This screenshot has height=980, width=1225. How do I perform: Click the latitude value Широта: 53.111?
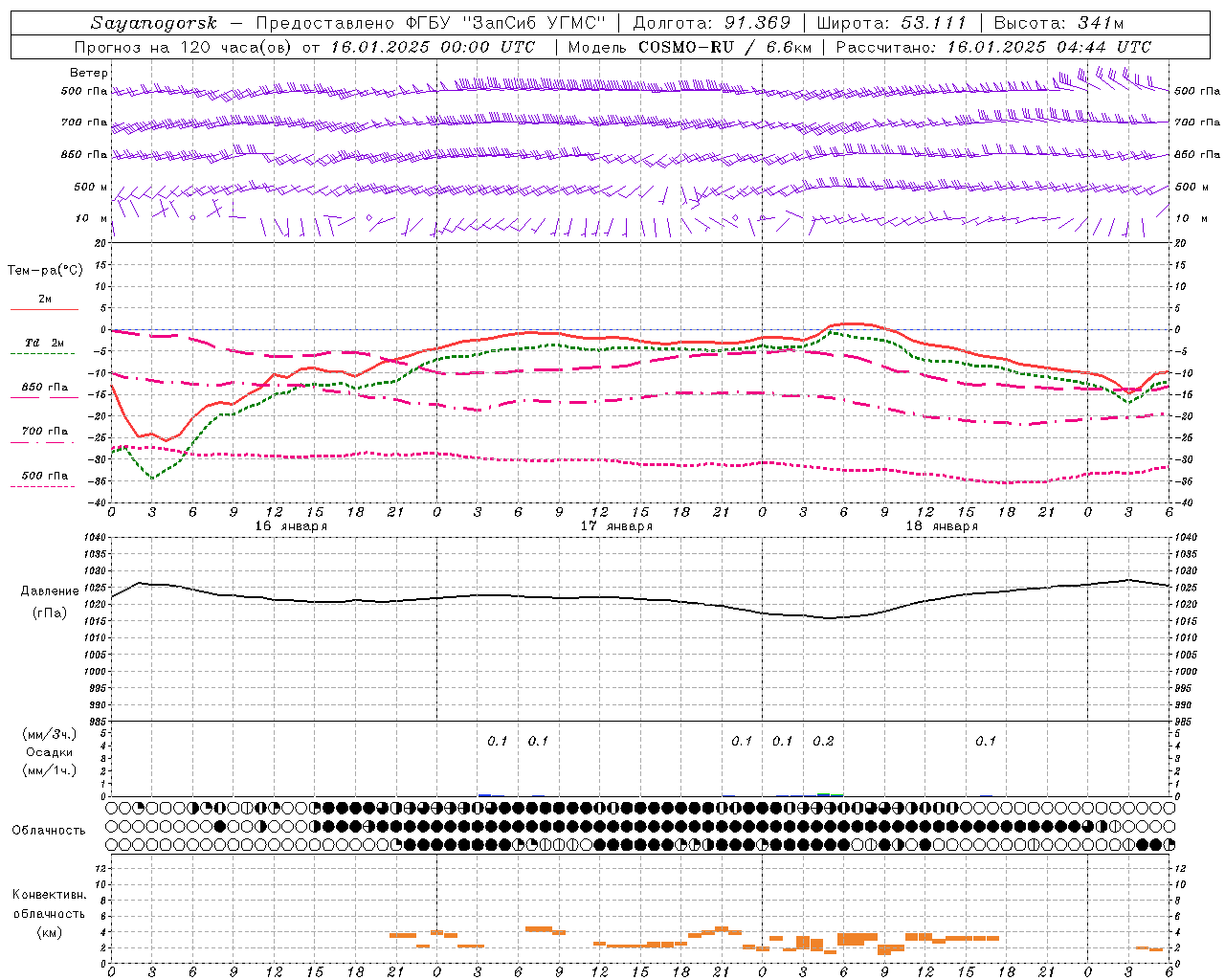pos(892,23)
